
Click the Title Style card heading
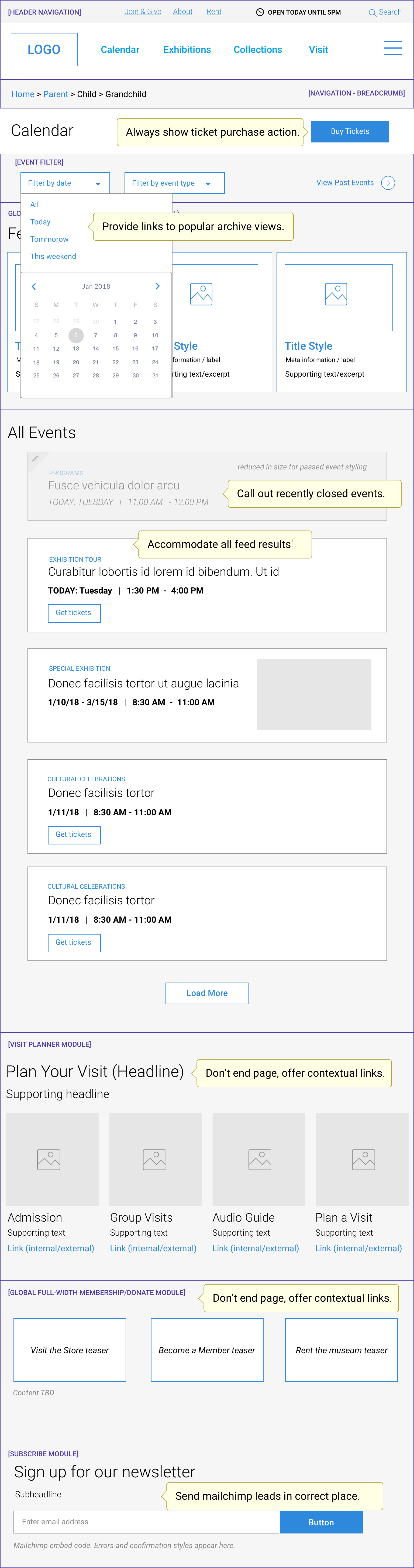tap(308, 346)
